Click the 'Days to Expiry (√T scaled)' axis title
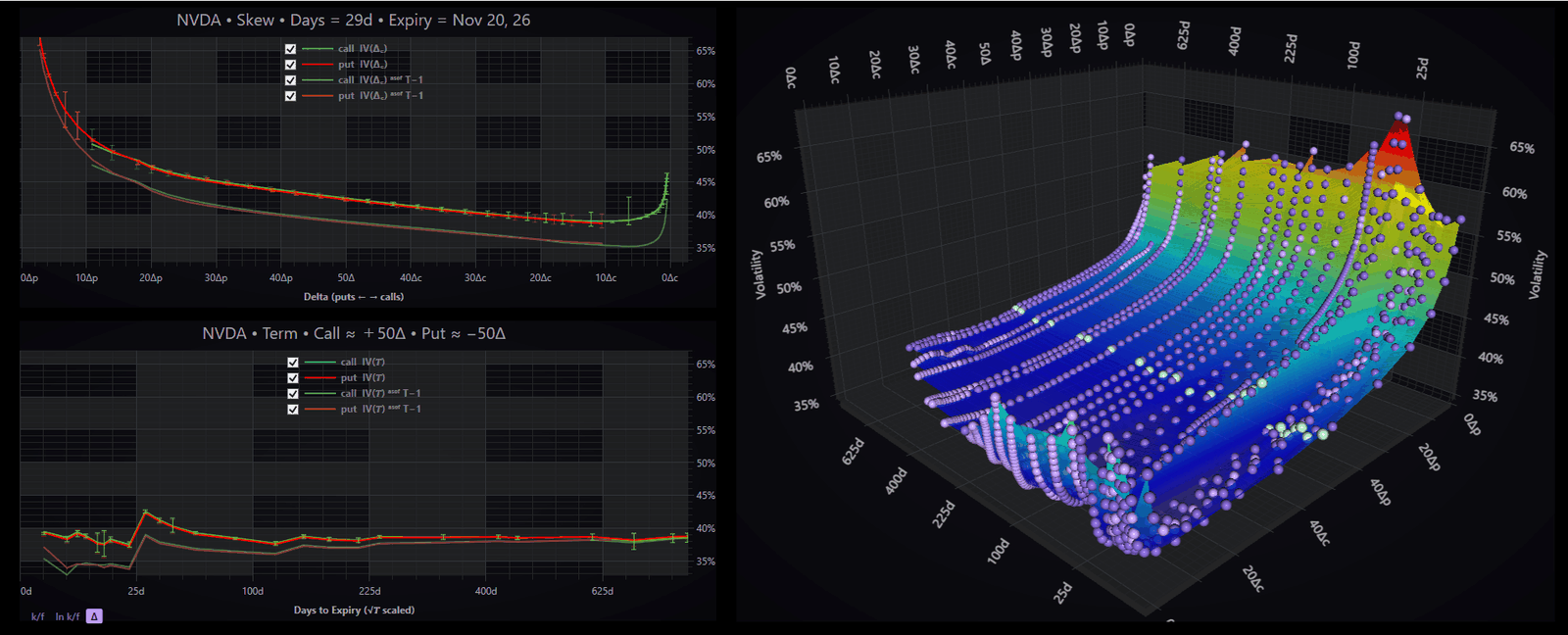The width and height of the screenshot is (1568, 635). 354,611
